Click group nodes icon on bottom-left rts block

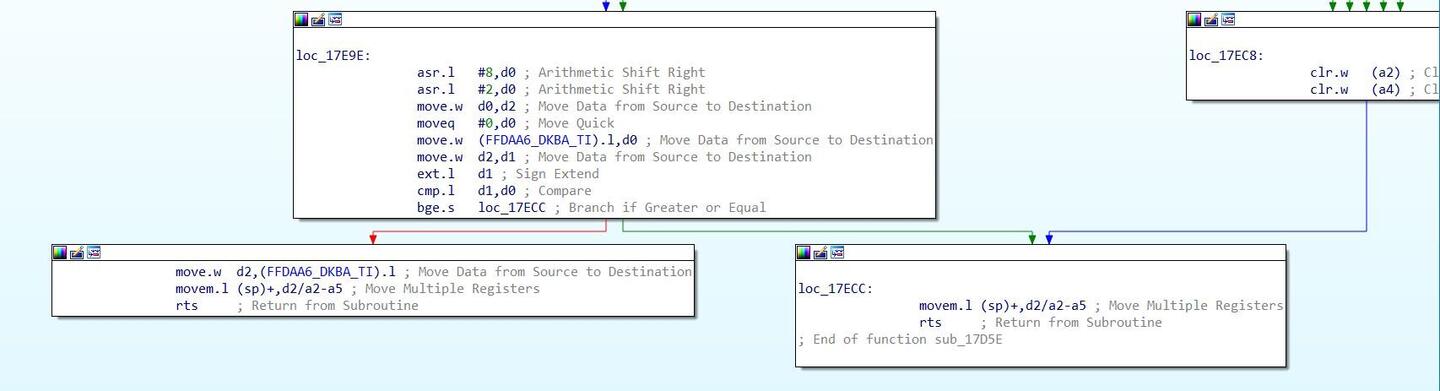94,252
